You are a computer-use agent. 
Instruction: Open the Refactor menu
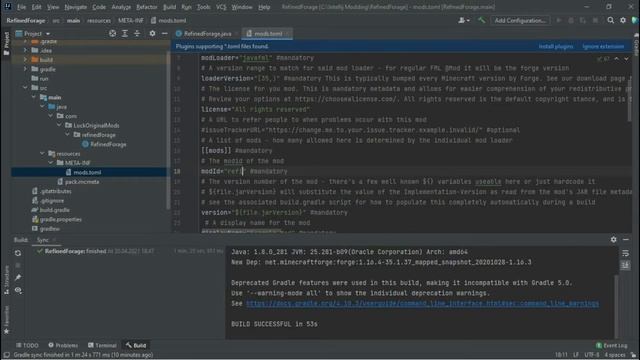(147, 7)
